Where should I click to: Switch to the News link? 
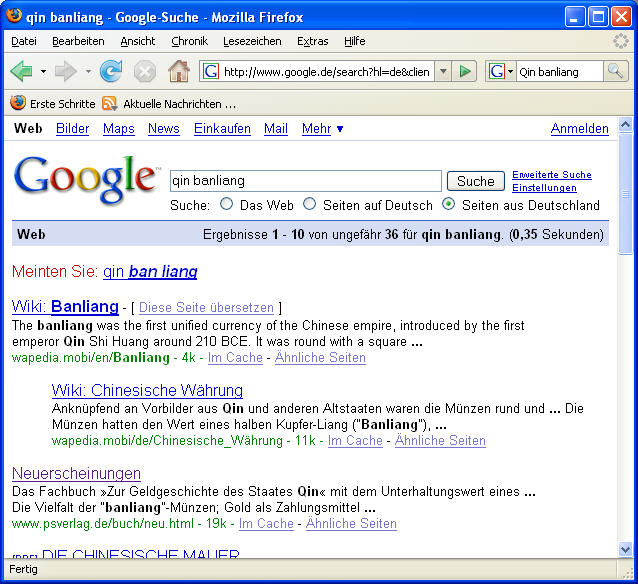click(x=164, y=129)
